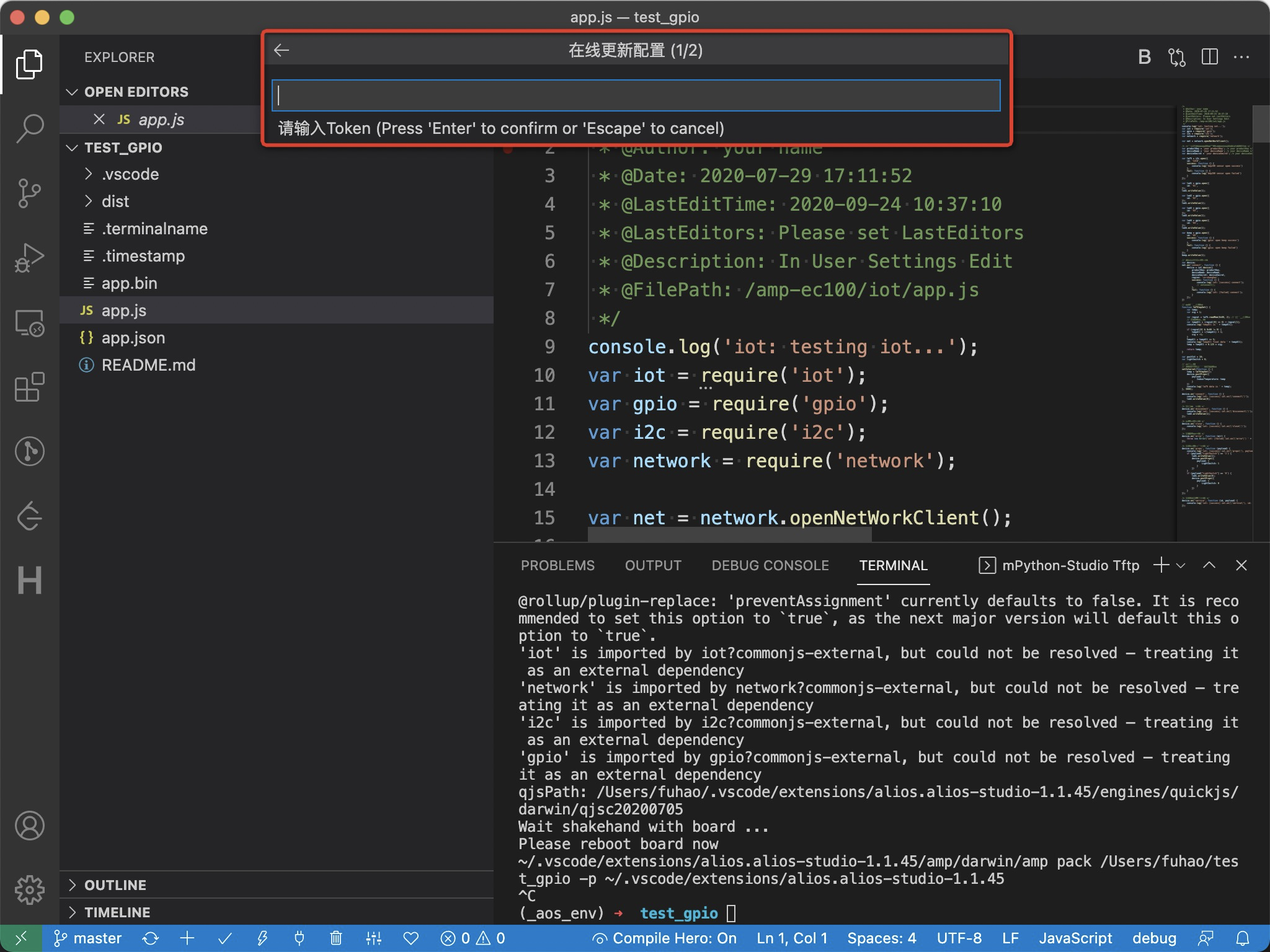Click debug item in status bar
Viewport: 1270px width, 952px height.
pyautogui.click(x=1154, y=938)
